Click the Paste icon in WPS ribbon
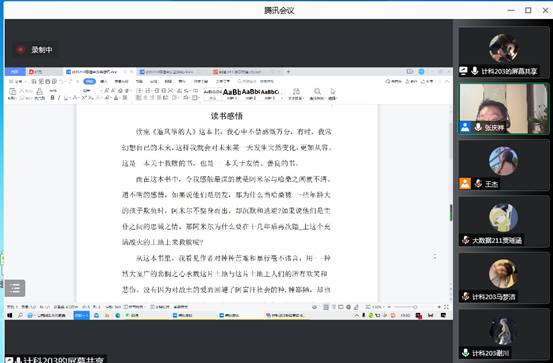The width and height of the screenshot is (553, 363). tap(12, 93)
